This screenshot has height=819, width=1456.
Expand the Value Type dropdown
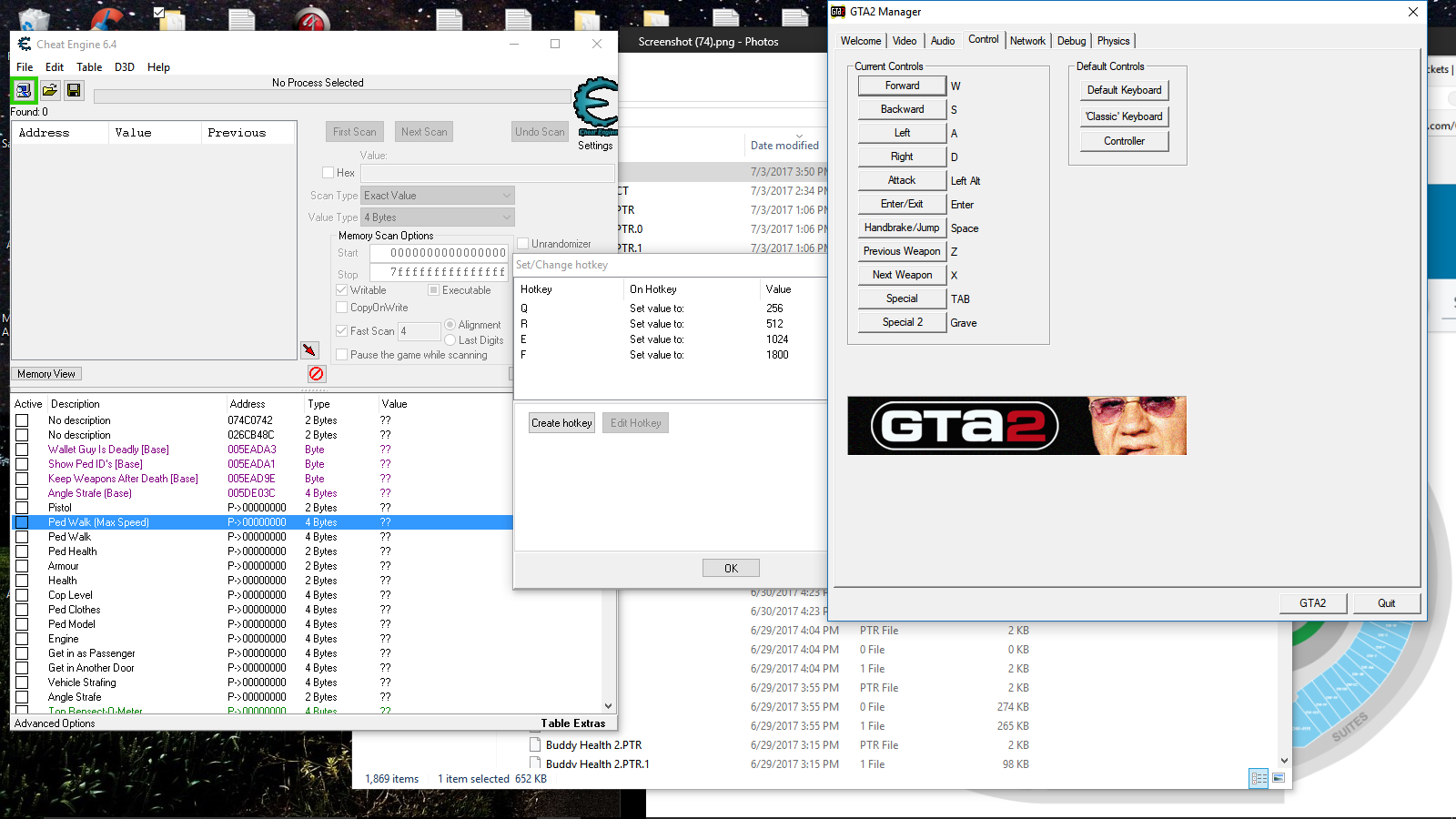click(x=438, y=217)
